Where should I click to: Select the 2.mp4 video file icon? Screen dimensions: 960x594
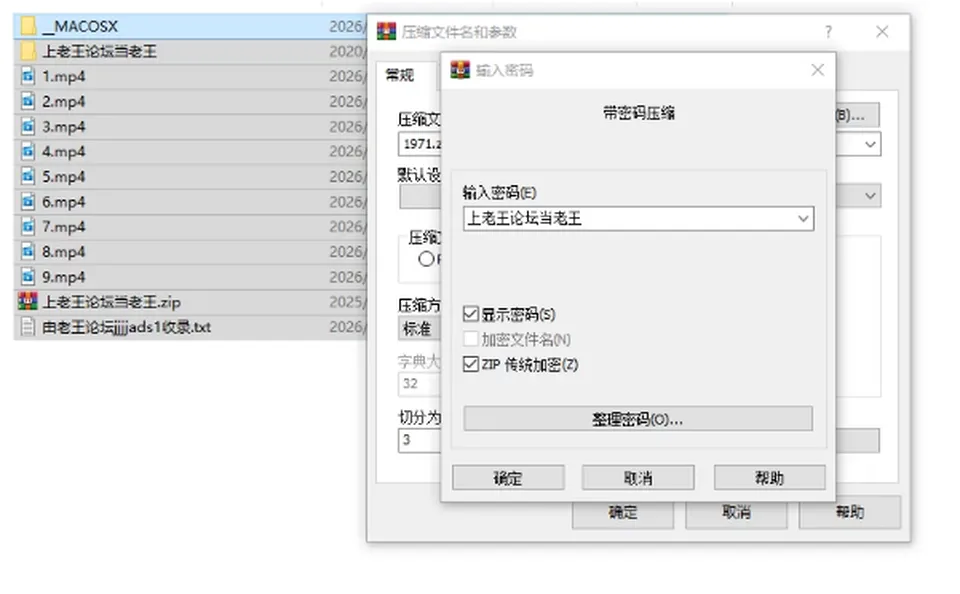[28, 102]
